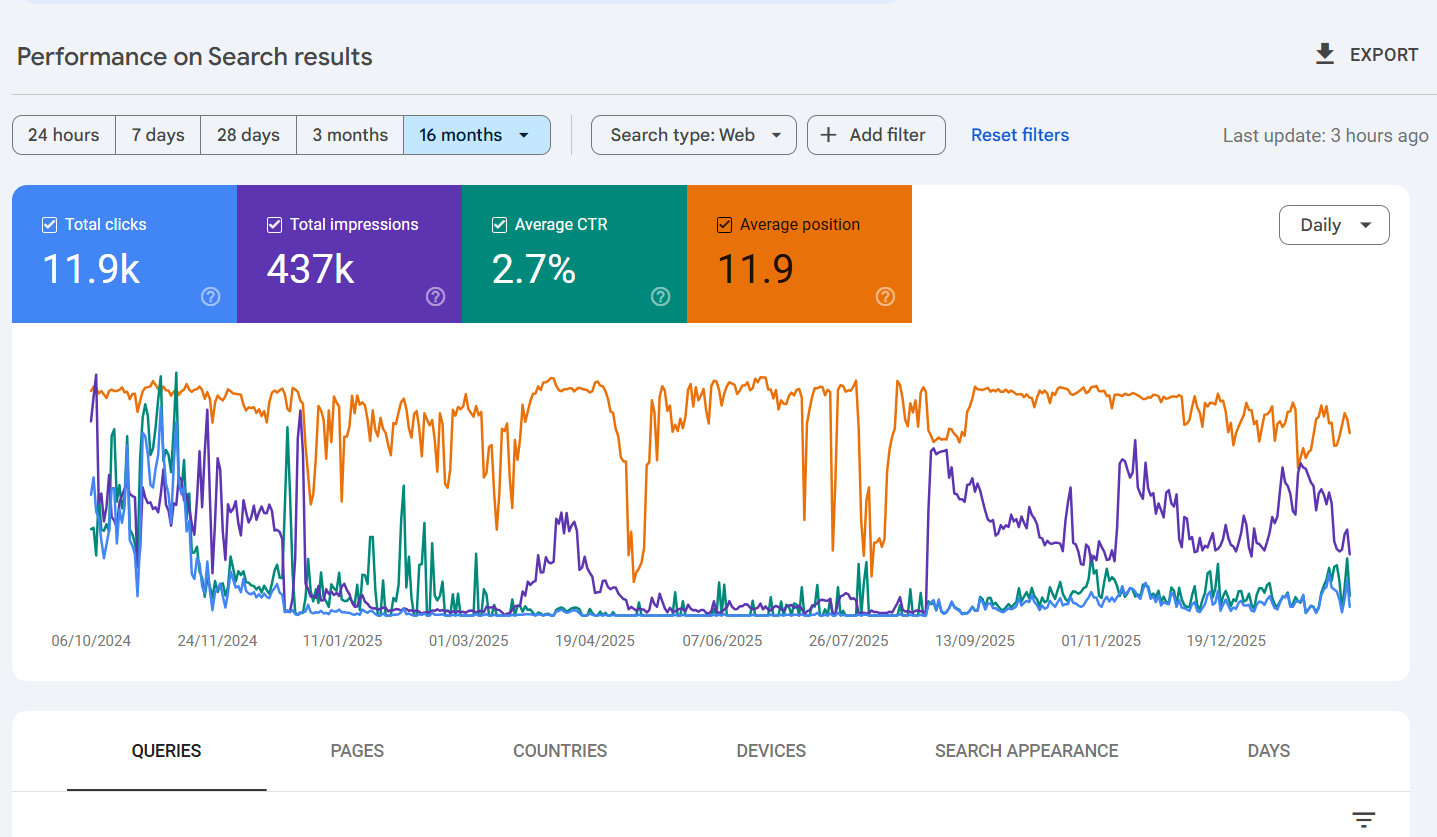
Task: Uncheck the Total clicks checkbox
Action: point(50,225)
